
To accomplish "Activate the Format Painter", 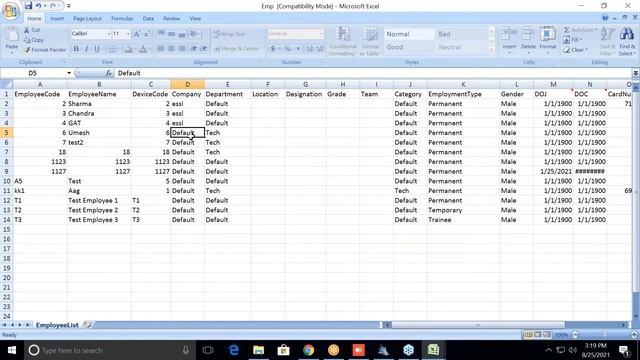I will [44, 50].
